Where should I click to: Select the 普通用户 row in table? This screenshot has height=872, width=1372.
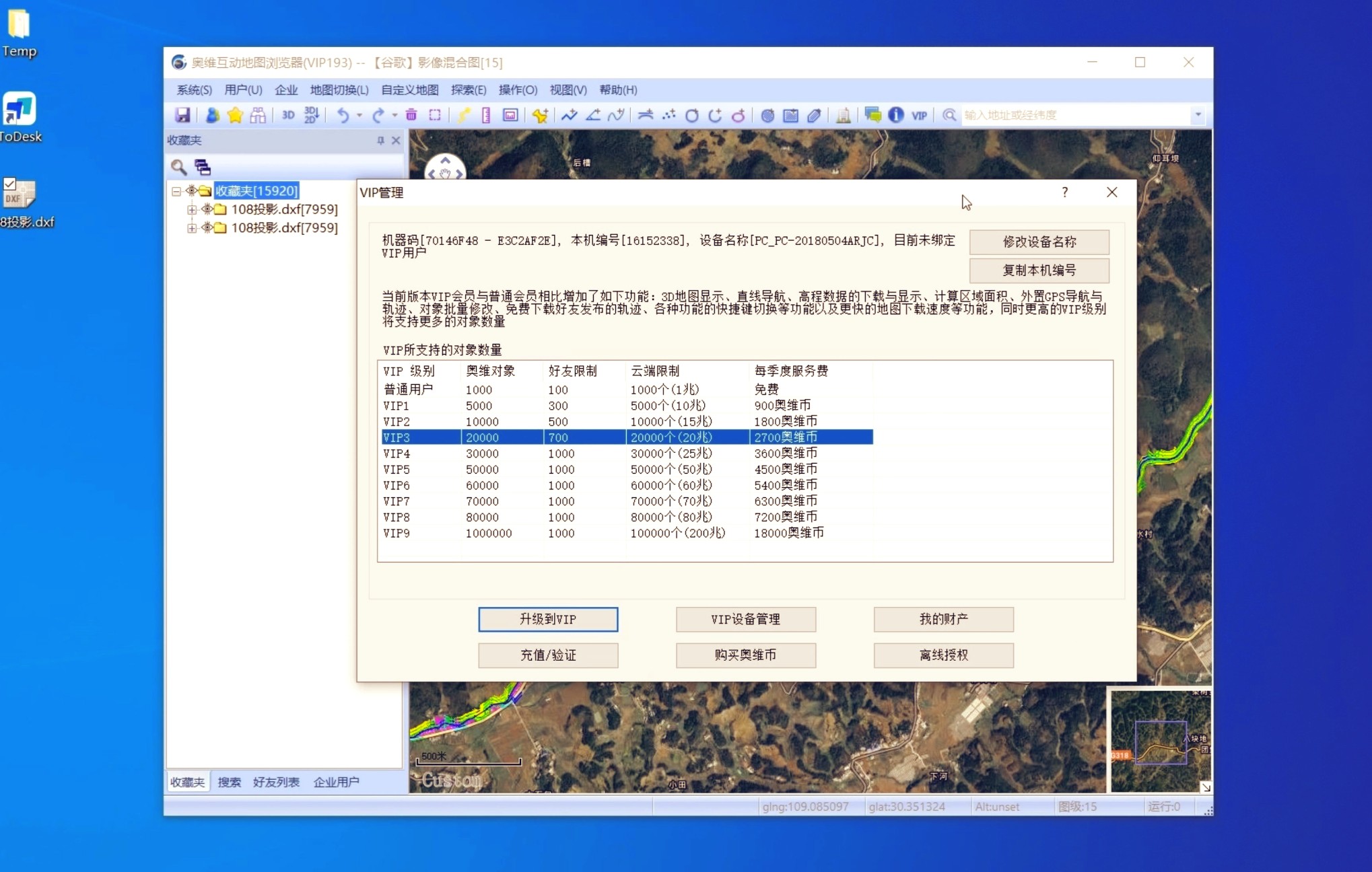(x=627, y=389)
